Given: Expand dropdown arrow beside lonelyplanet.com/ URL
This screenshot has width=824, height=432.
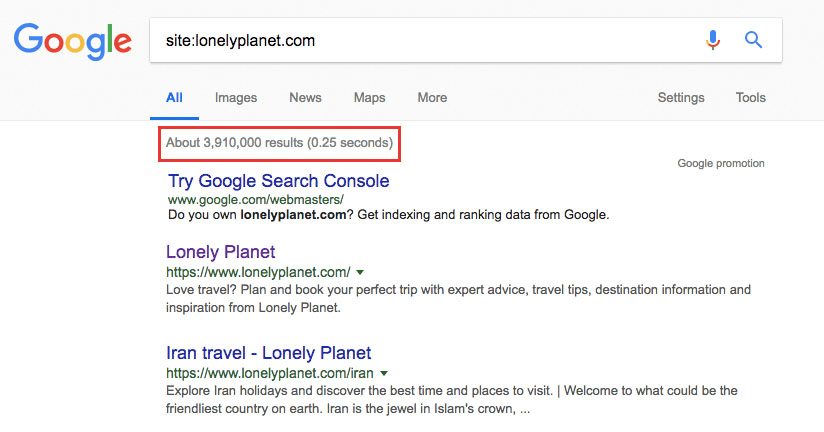Looking at the screenshot, I should point(360,272).
